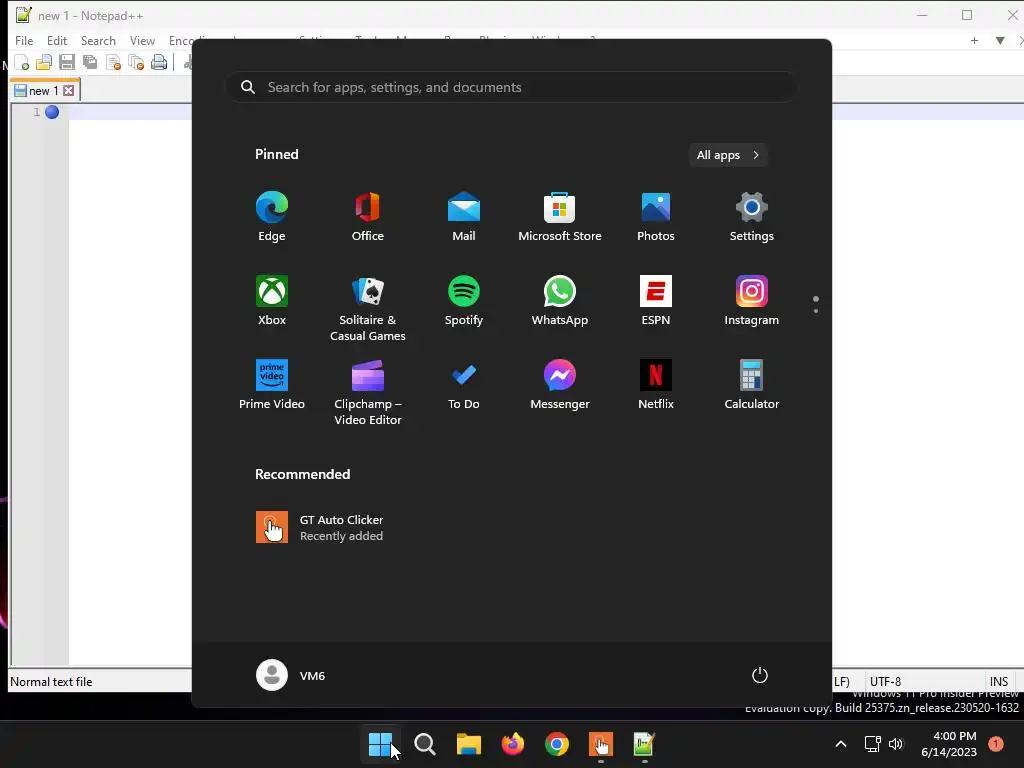Switch to Notepad++ on the taskbar
The width and height of the screenshot is (1024, 768).
pos(644,744)
